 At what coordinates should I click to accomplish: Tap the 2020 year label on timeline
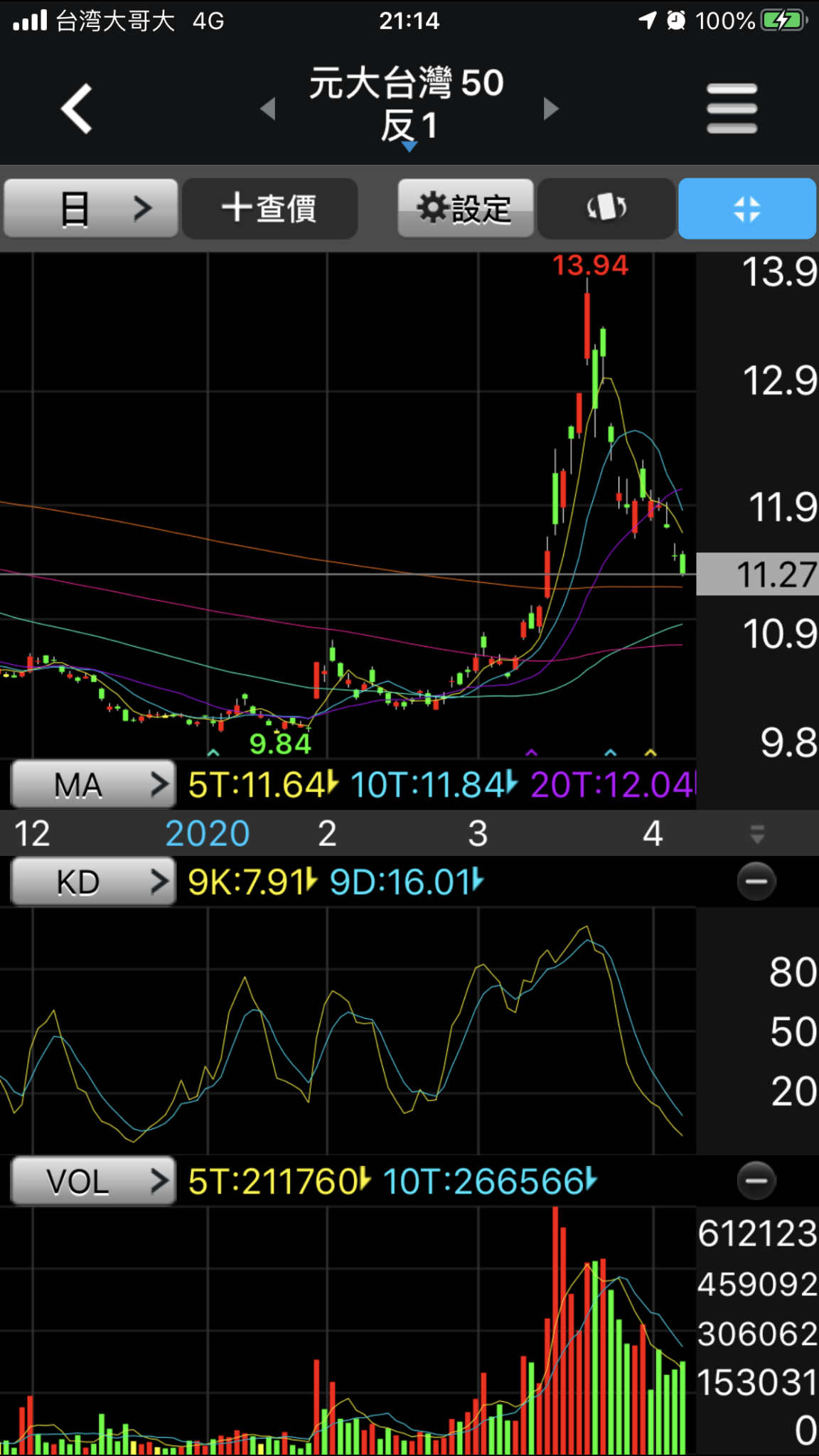pyautogui.click(x=207, y=833)
